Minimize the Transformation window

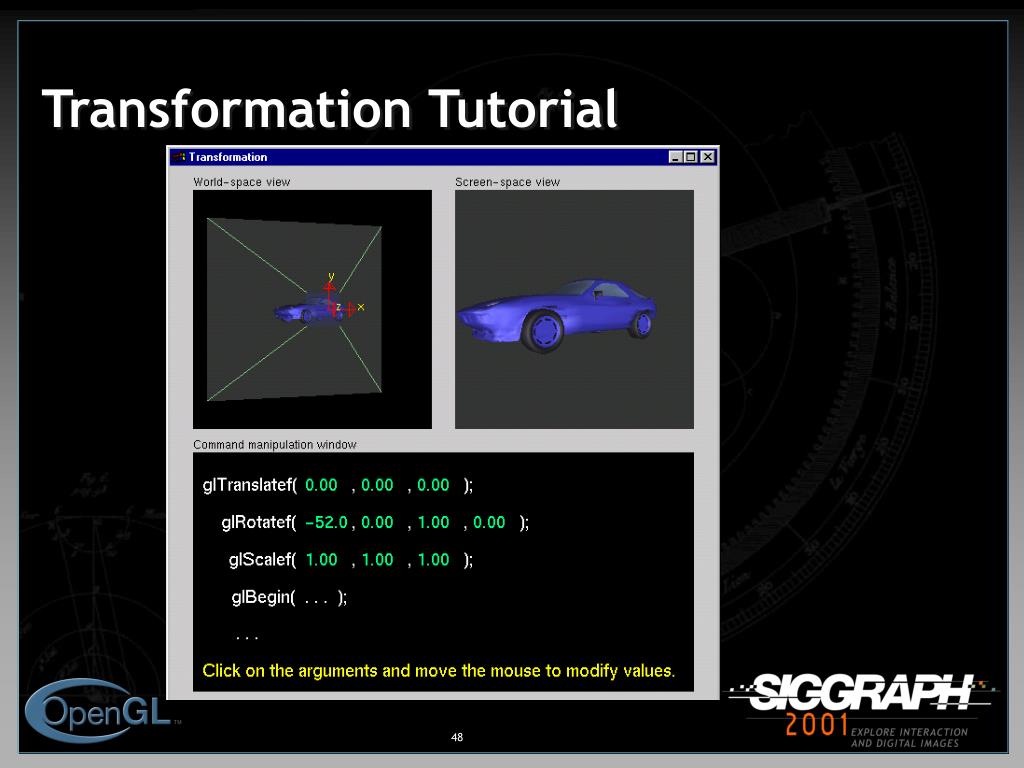(x=676, y=157)
